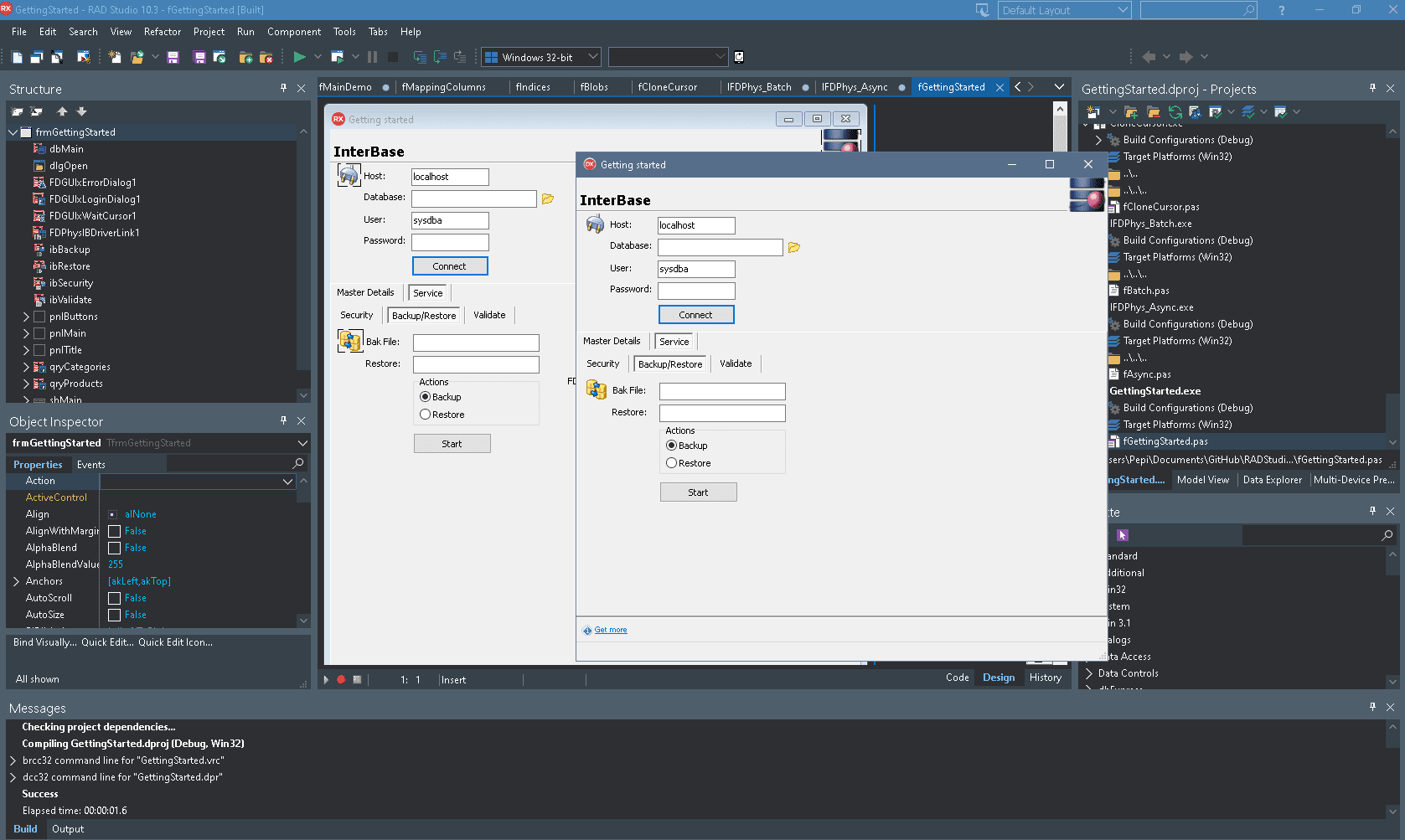Click the Add File to Project icon
Viewport: 1405px width, 840px height.
(x=245, y=57)
